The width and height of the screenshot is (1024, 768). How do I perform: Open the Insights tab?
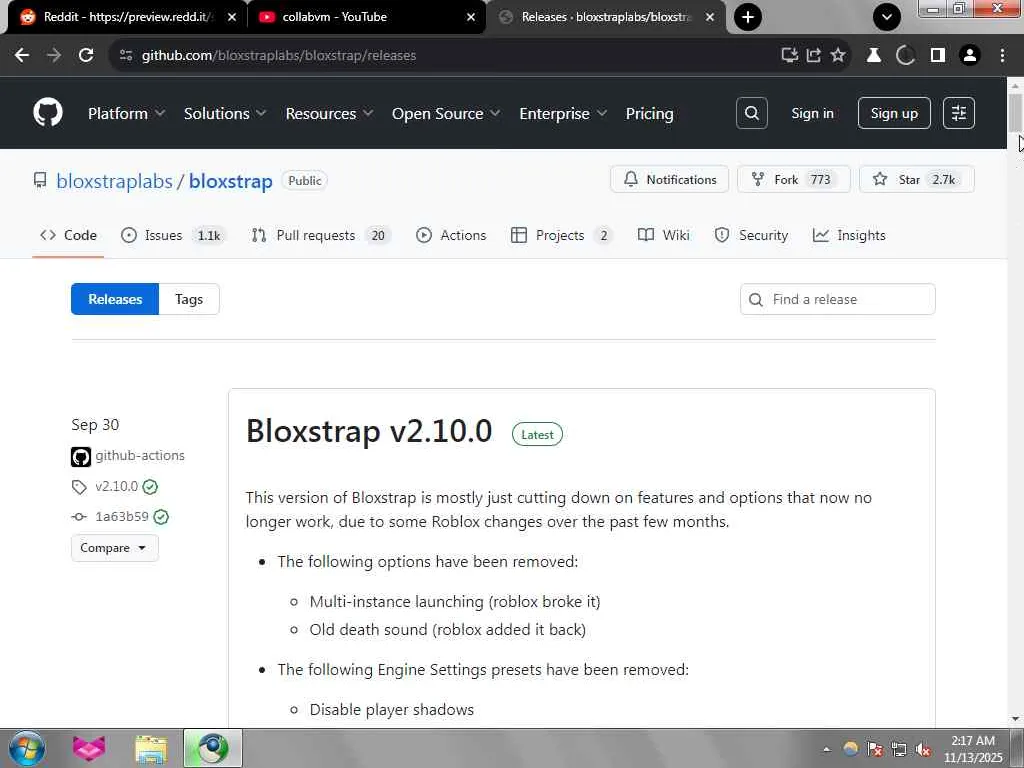coord(849,235)
